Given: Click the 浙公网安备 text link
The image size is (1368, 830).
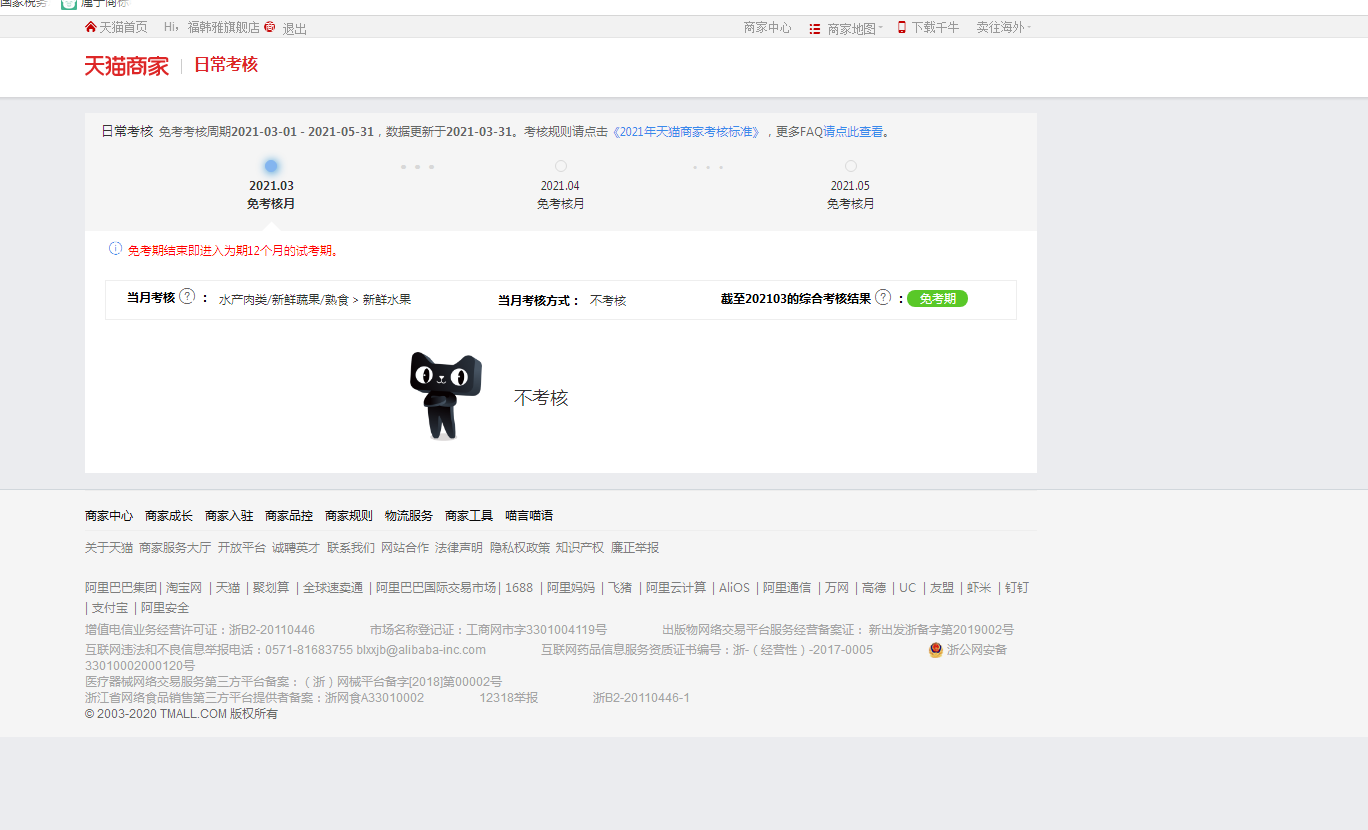Looking at the screenshot, I should pyautogui.click(x=977, y=650).
